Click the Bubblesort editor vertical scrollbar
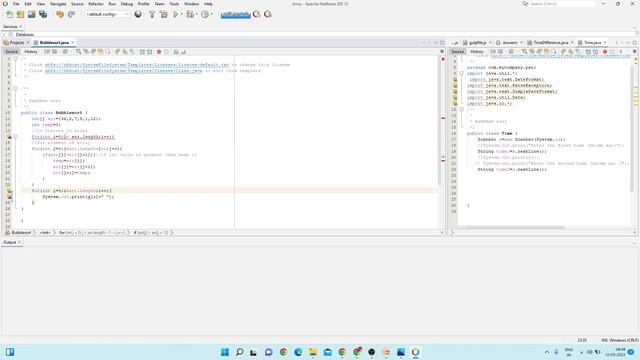Viewport: 640px width, 360px height. [x=440, y=120]
